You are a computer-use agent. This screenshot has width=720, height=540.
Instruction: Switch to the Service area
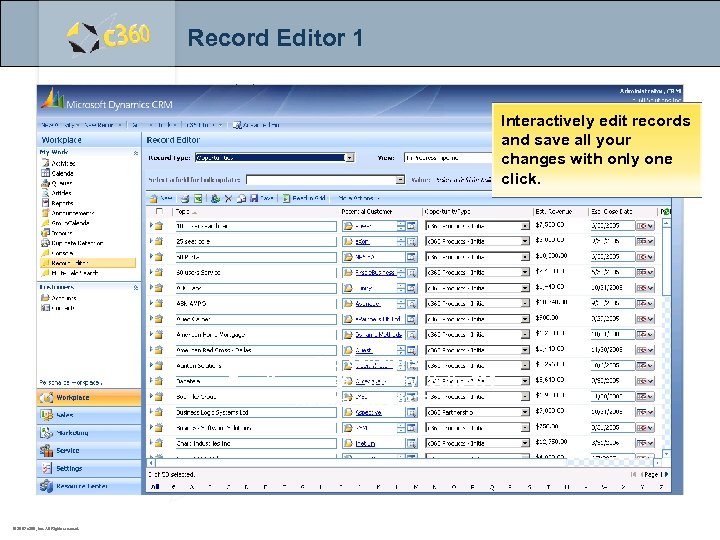[x=89, y=451]
